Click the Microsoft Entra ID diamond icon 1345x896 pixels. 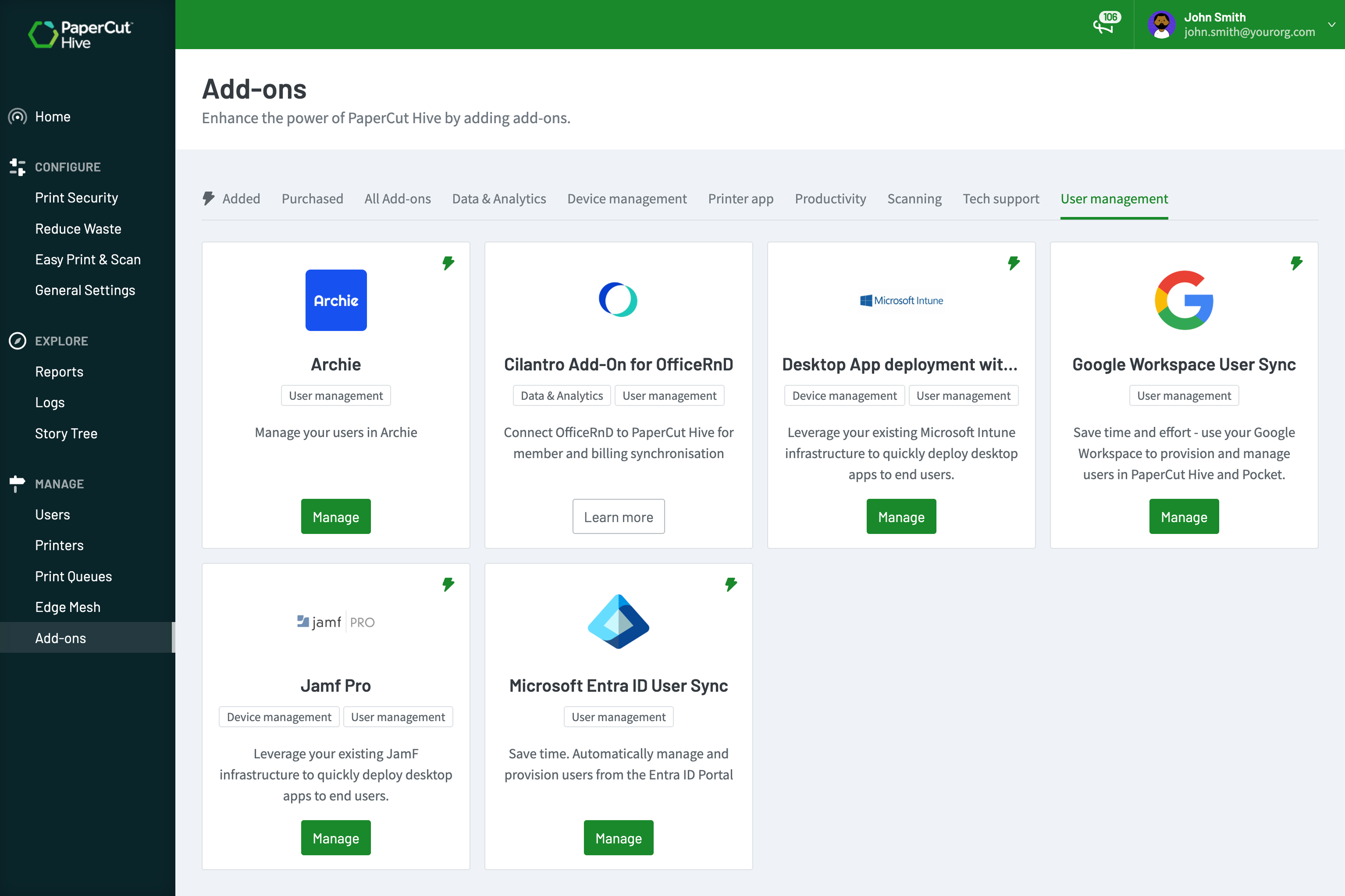tap(618, 622)
